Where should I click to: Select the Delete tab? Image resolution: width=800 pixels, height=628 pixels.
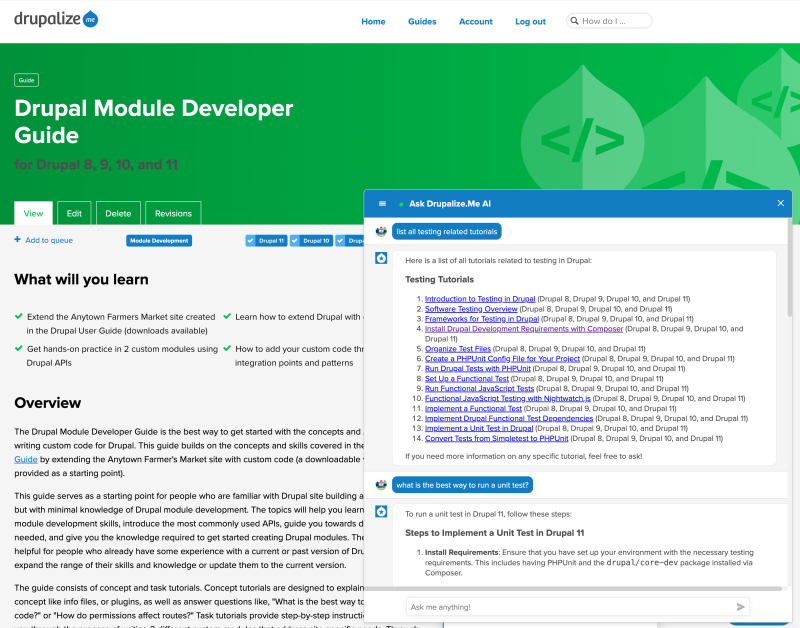(118, 213)
